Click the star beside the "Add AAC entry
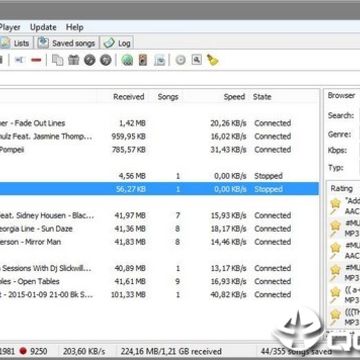 tap(335, 203)
